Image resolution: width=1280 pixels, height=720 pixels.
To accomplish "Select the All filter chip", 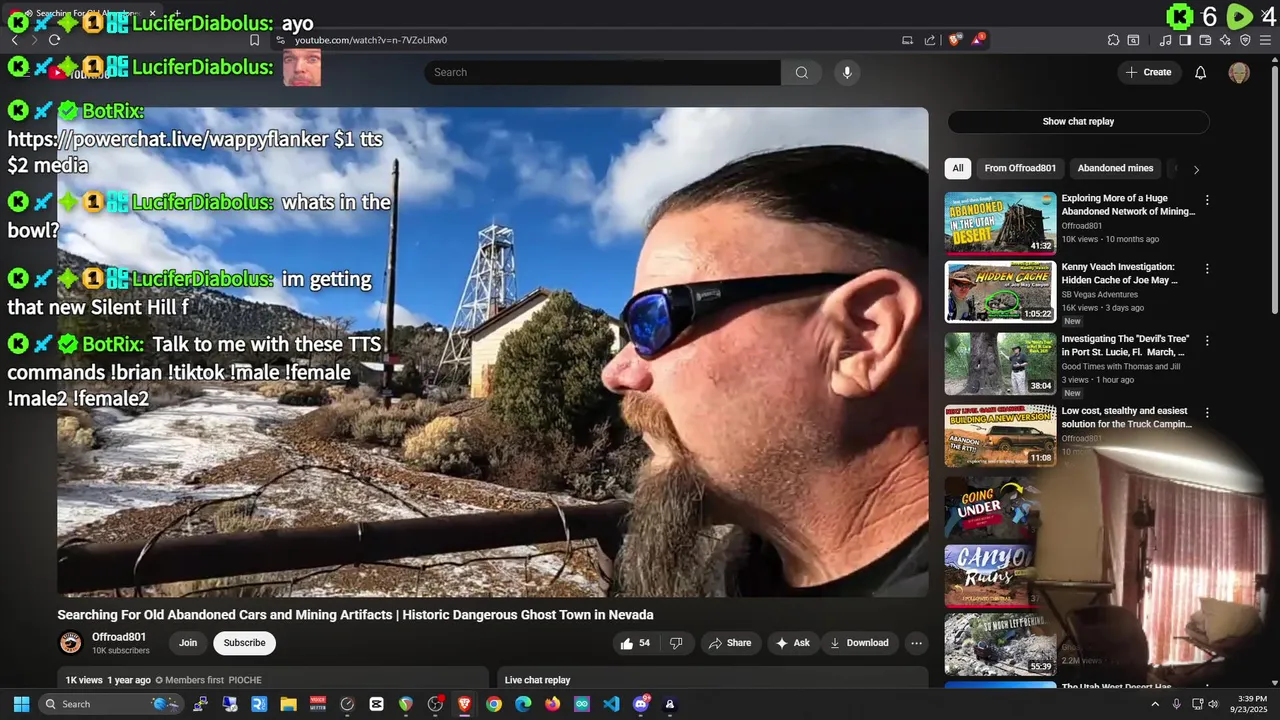I will click(x=958, y=168).
